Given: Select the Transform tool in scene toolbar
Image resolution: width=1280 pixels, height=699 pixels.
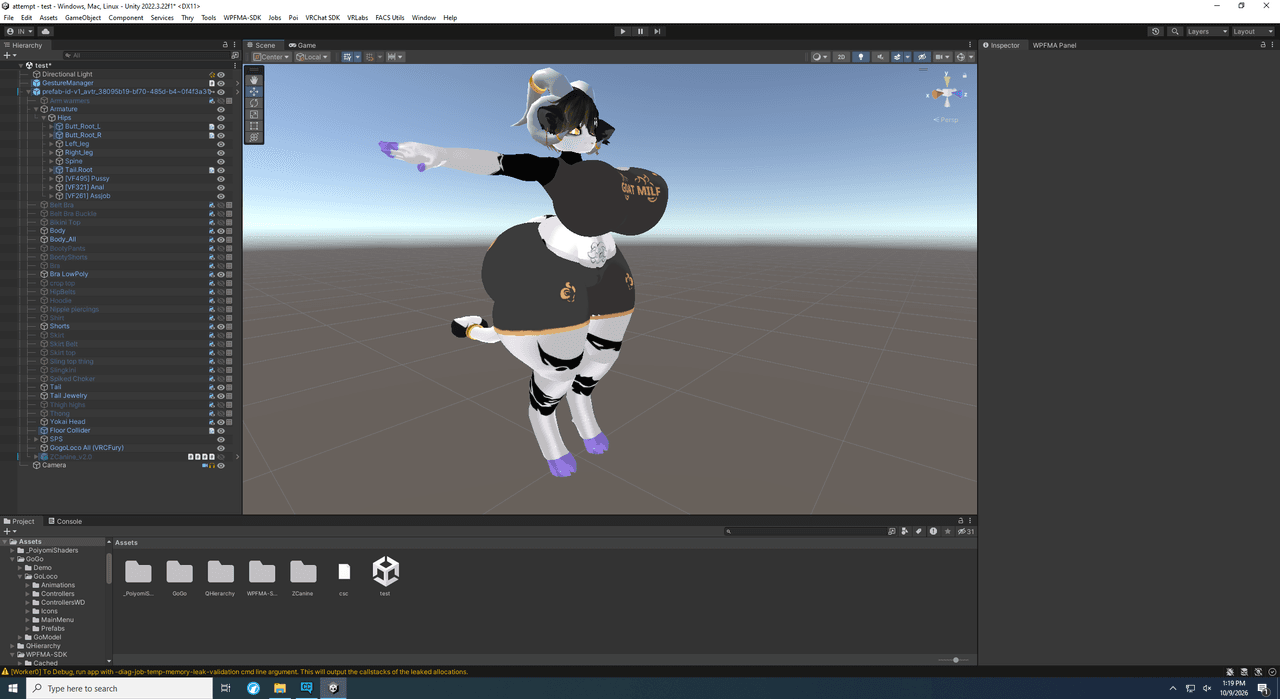Looking at the screenshot, I should tap(254, 137).
